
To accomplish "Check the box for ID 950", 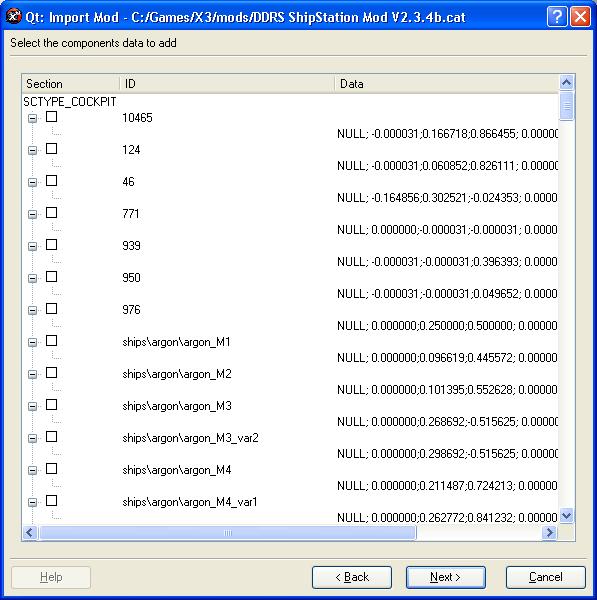I will pyautogui.click(x=51, y=277).
